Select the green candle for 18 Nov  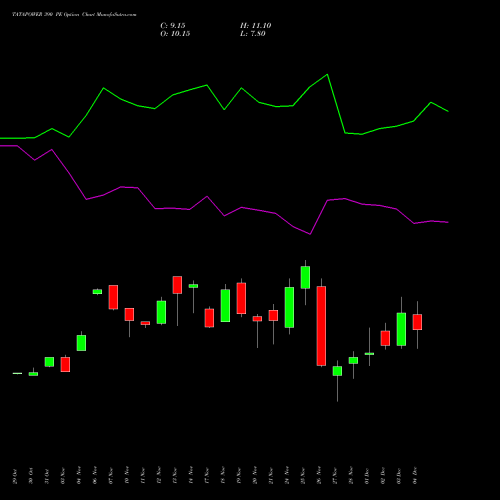(225, 306)
